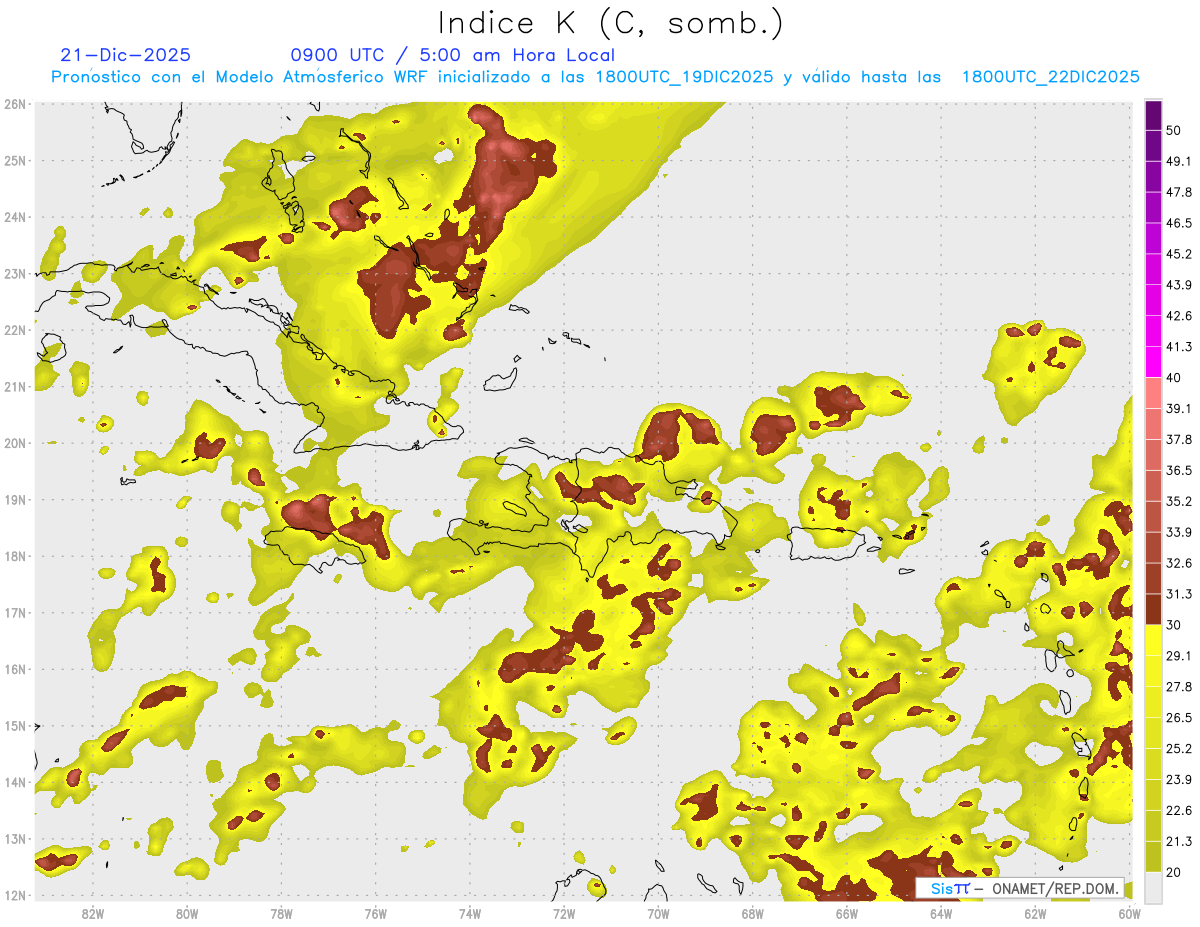Click colorbar value label "37.8"

click(1179, 439)
